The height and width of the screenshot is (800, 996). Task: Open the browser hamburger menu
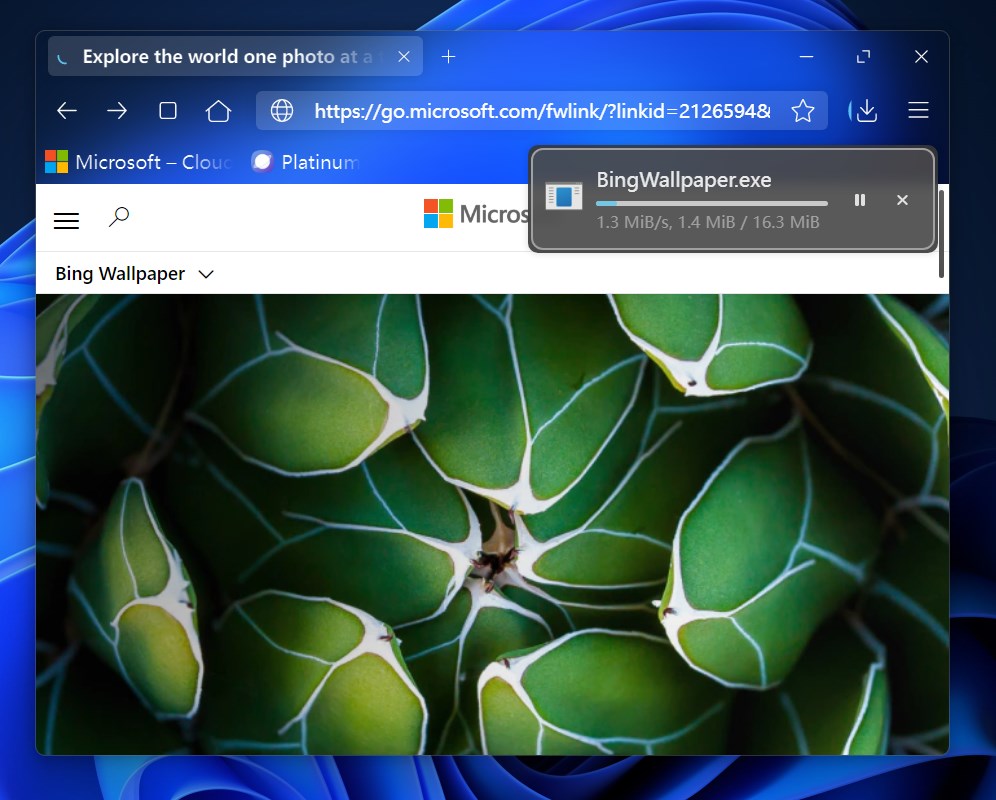pyautogui.click(x=918, y=111)
